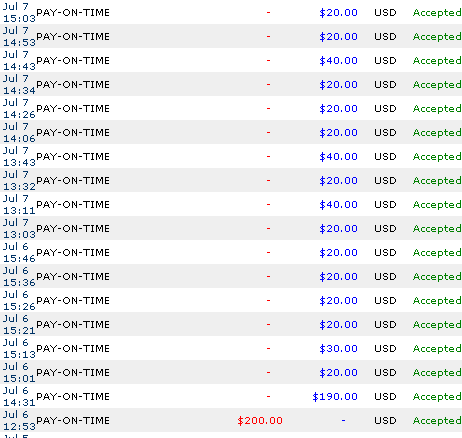462x438 pixels.
Task: Select the $20.00 amount at Jul 7 14:53
Action: pyautogui.click(x=338, y=36)
